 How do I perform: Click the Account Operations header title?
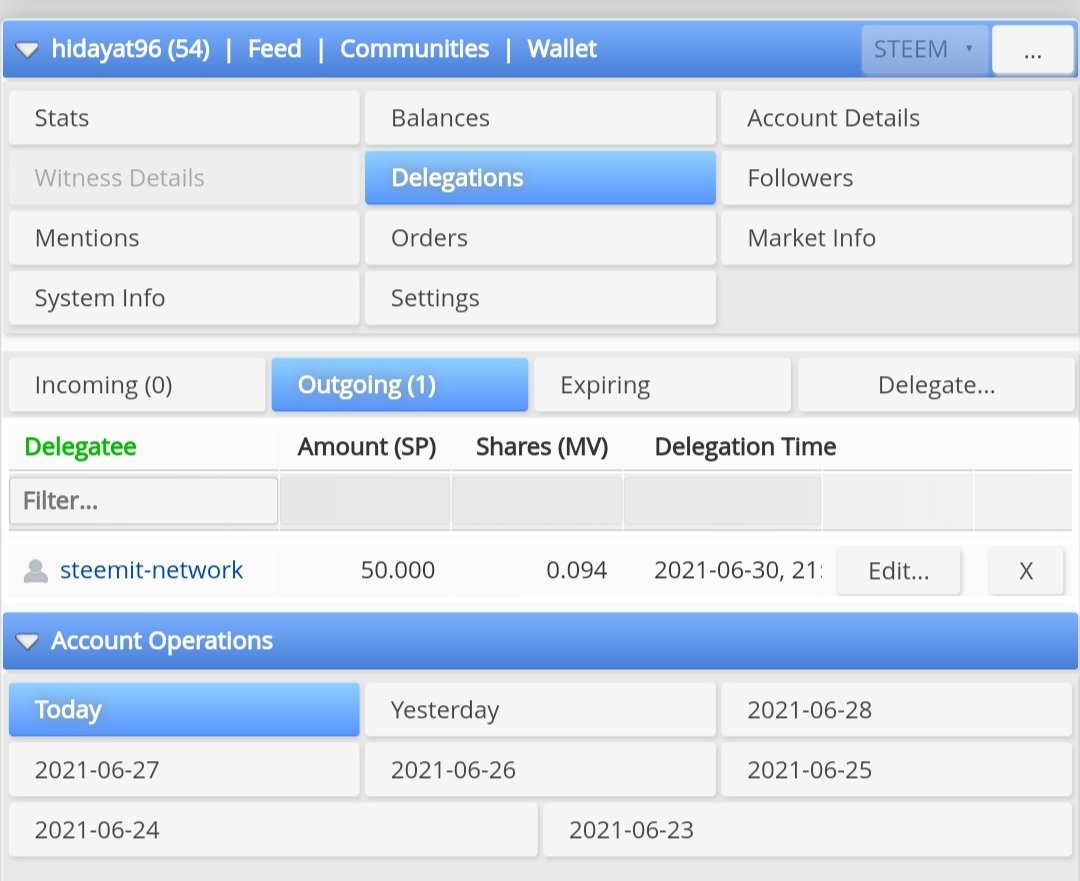tap(162, 641)
